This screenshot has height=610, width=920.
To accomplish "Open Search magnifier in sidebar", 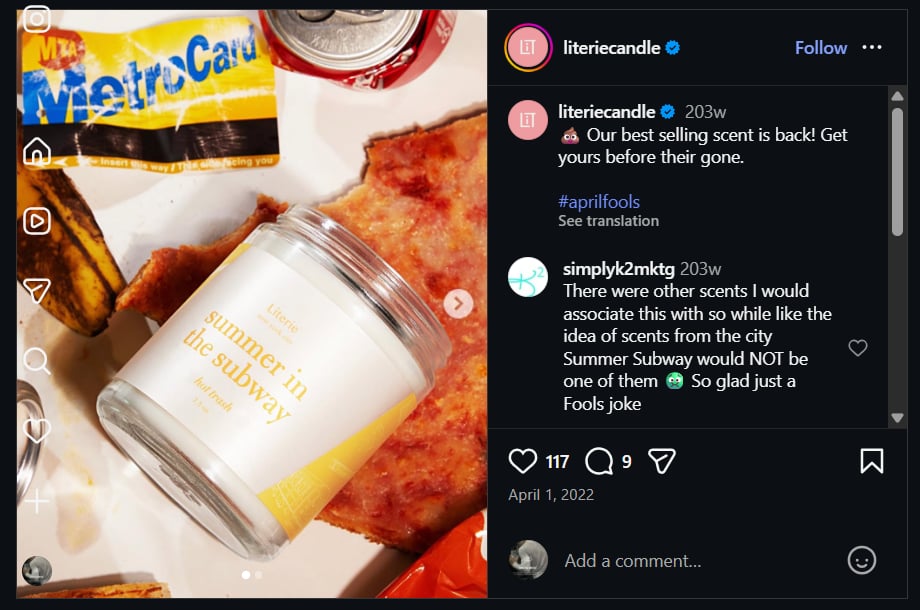I will [x=37, y=360].
